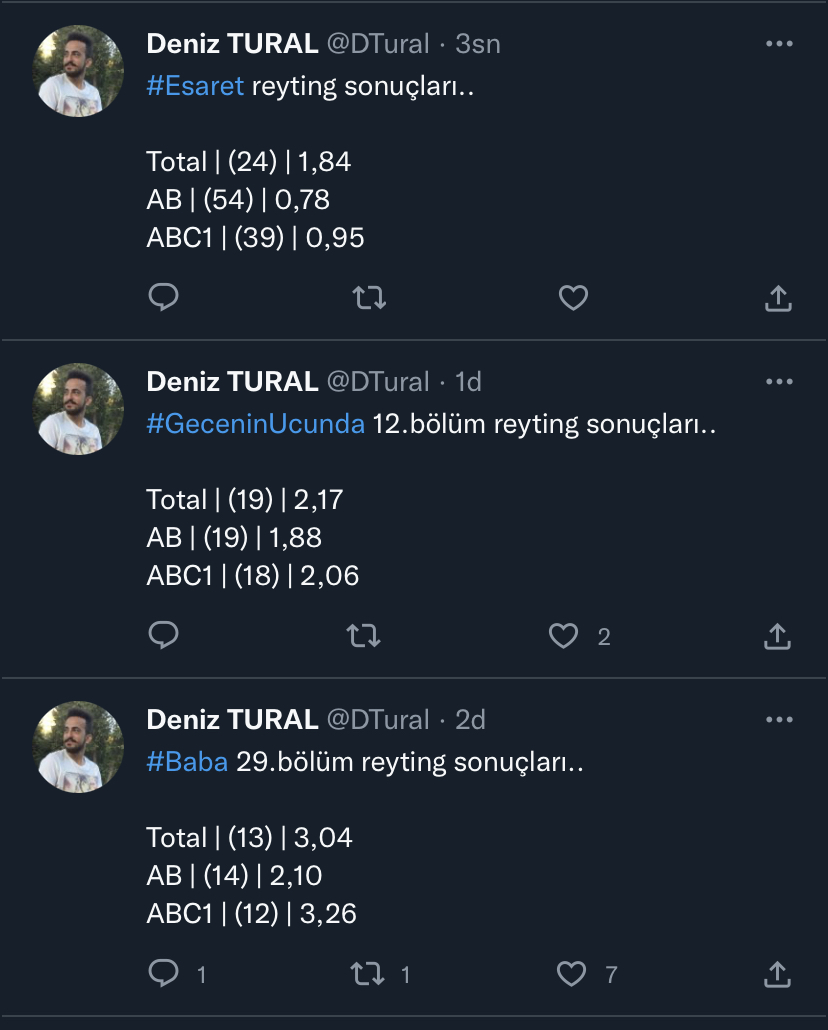Share the #Esaret ratings tweet

click(778, 297)
